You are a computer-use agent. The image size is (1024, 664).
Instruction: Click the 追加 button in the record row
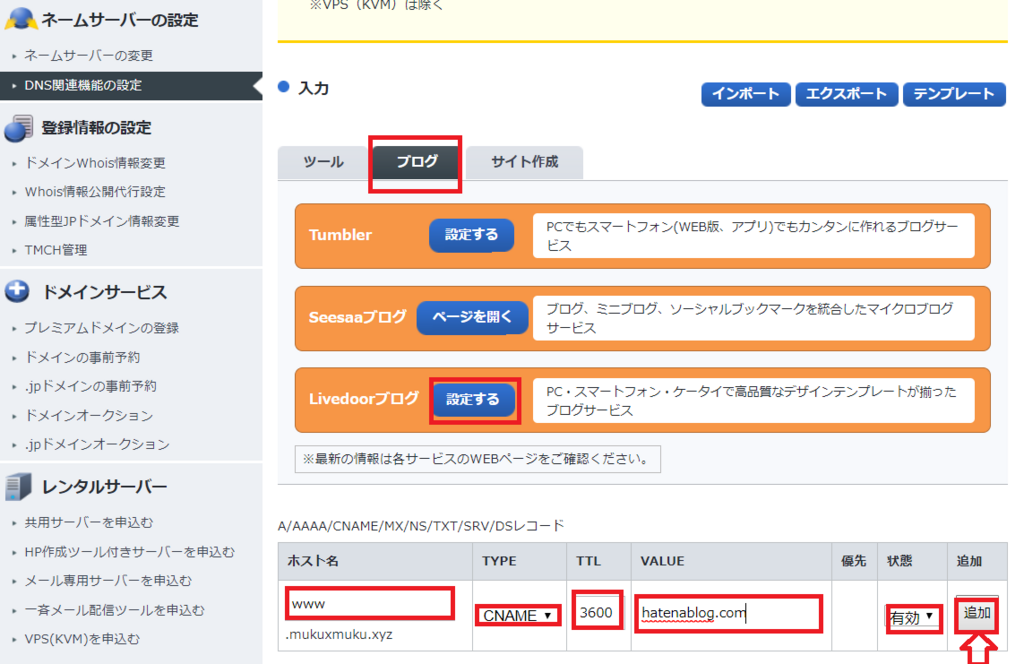(x=978, y=612)
